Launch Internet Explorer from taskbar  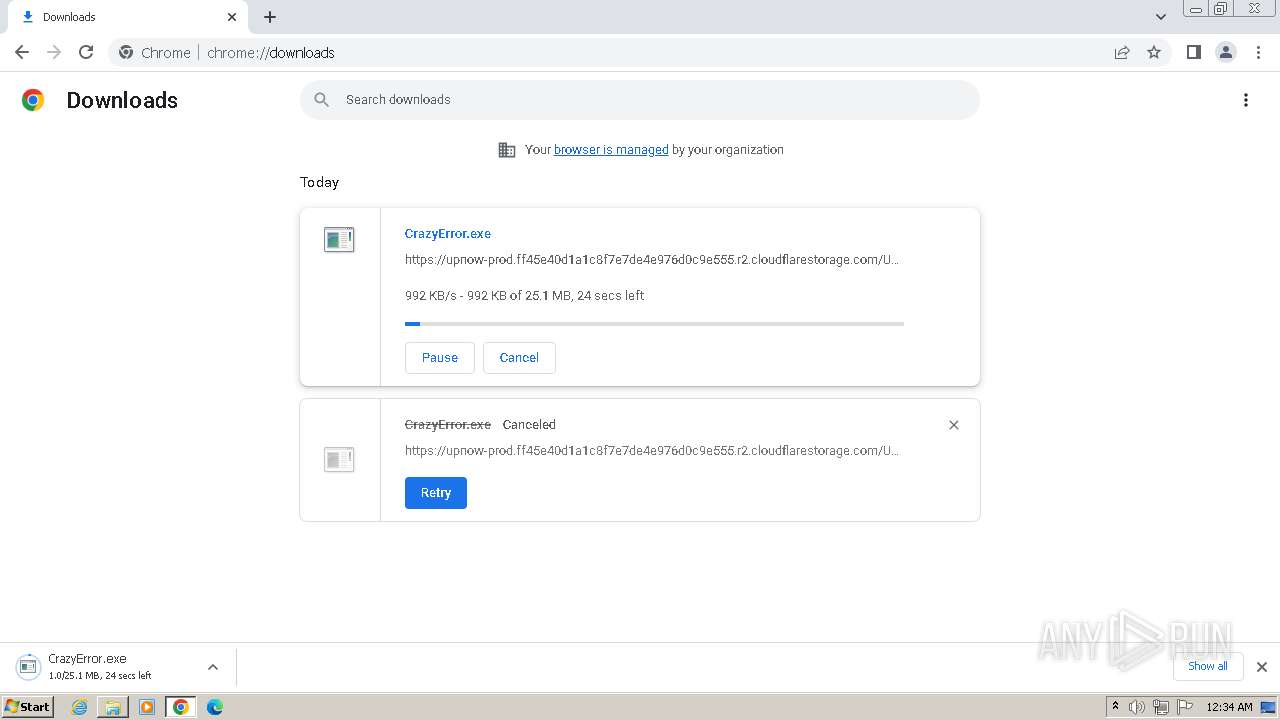tap(80, 707)
